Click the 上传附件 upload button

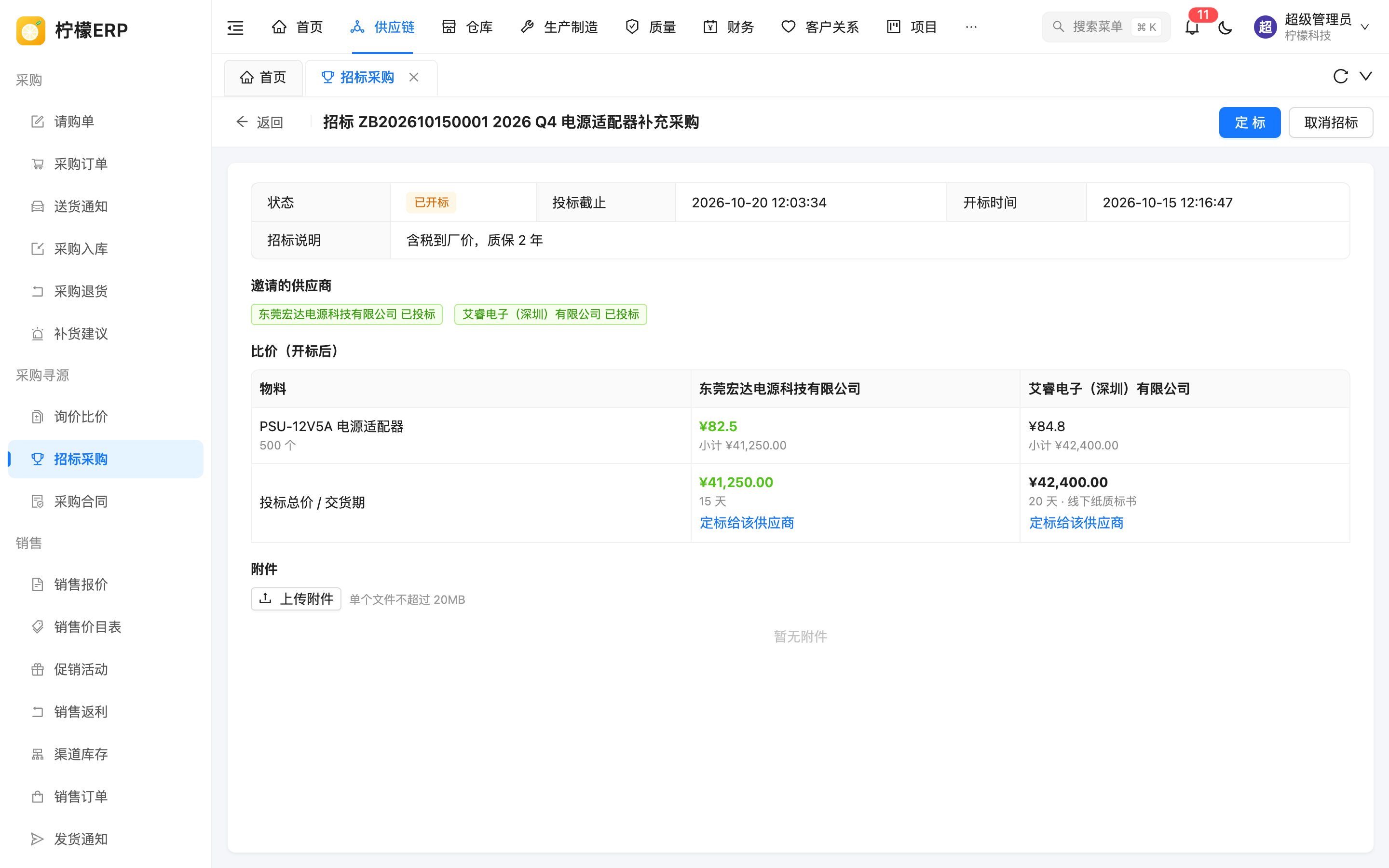(x=296, y=599)
